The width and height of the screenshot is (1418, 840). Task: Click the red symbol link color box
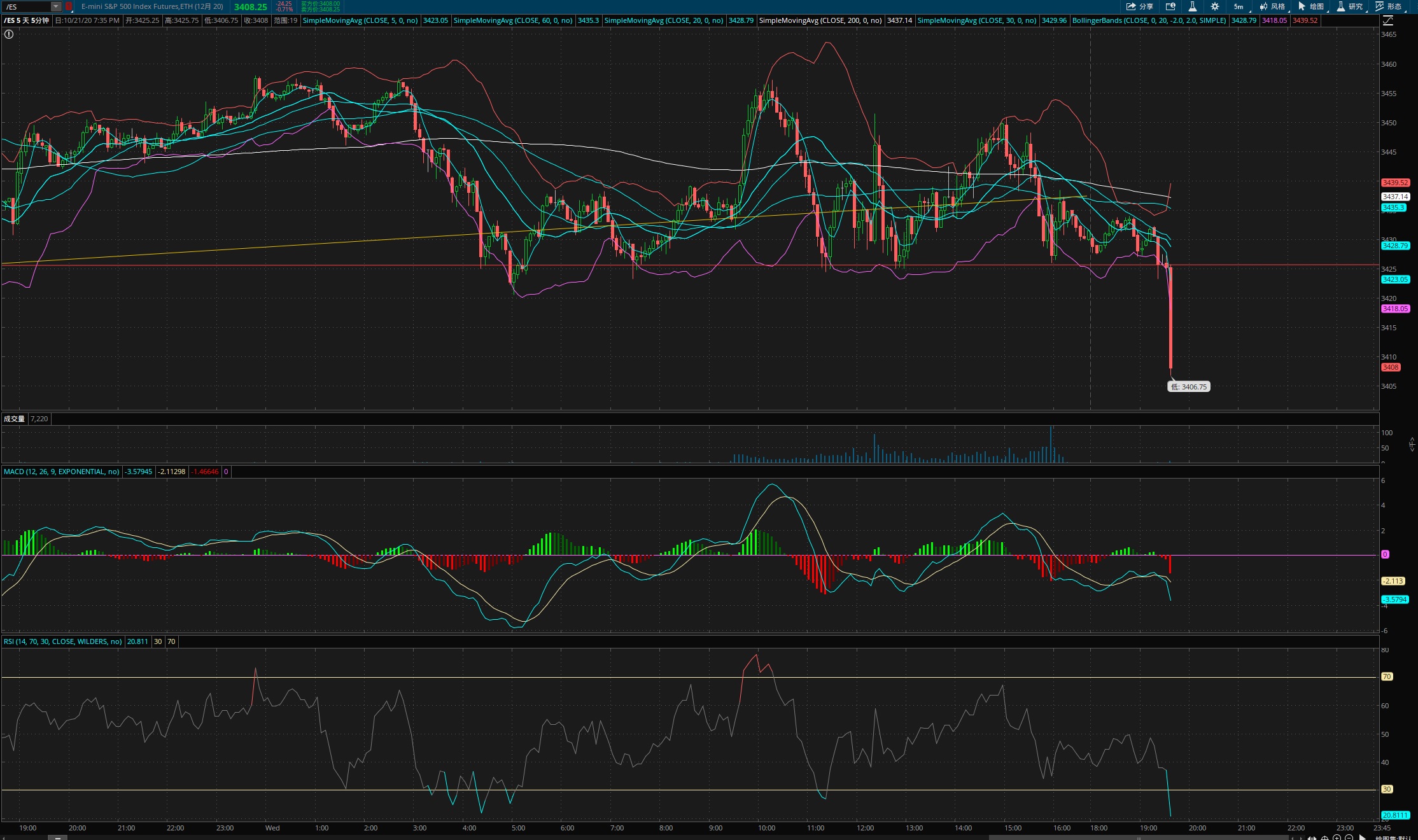(x=68, y=6)
